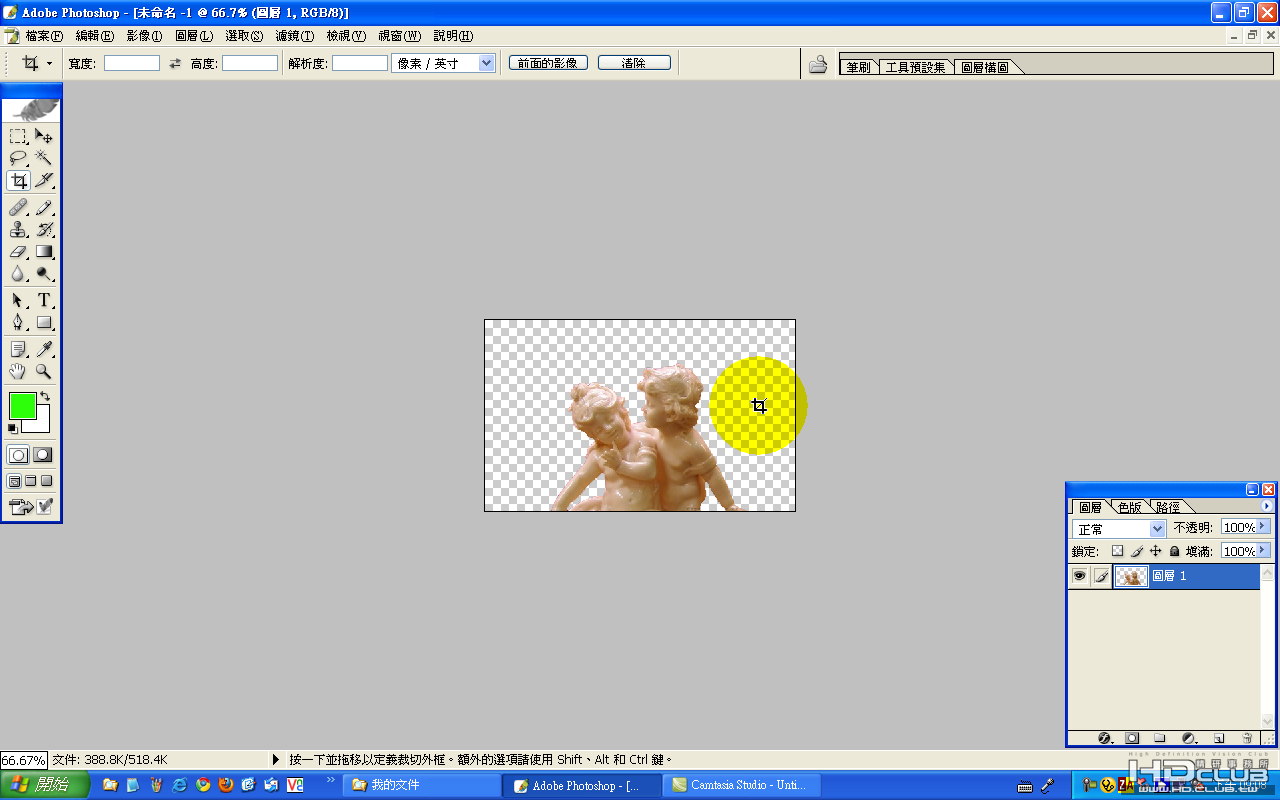Switch to the 色版 tab
The width and height of the screenshot is (1280, 800).
pyautogui.click(x=1129, y=507)
